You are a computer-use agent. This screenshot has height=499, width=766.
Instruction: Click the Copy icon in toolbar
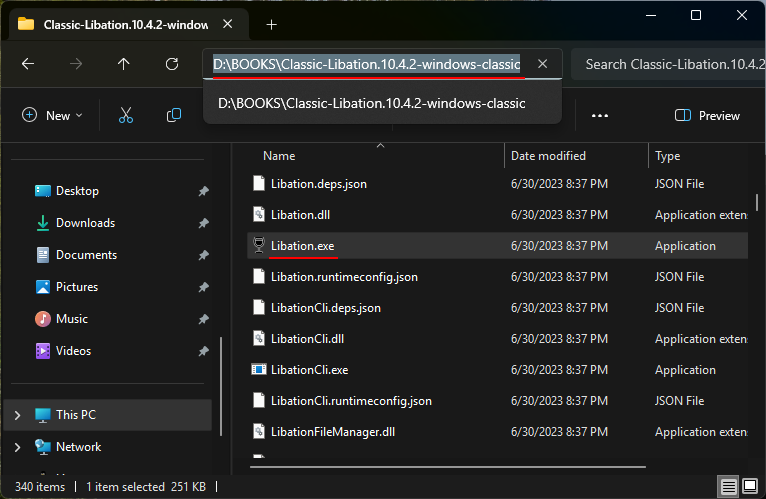coord(174,115)
